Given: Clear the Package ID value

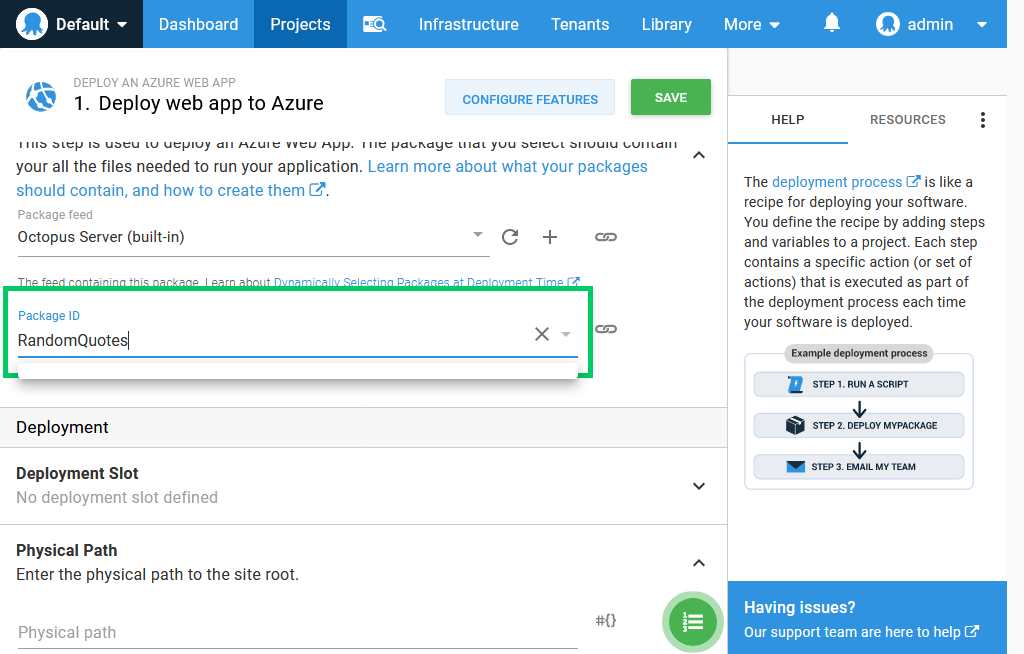Looking at the screenshot, I should (x=541, y=334).
